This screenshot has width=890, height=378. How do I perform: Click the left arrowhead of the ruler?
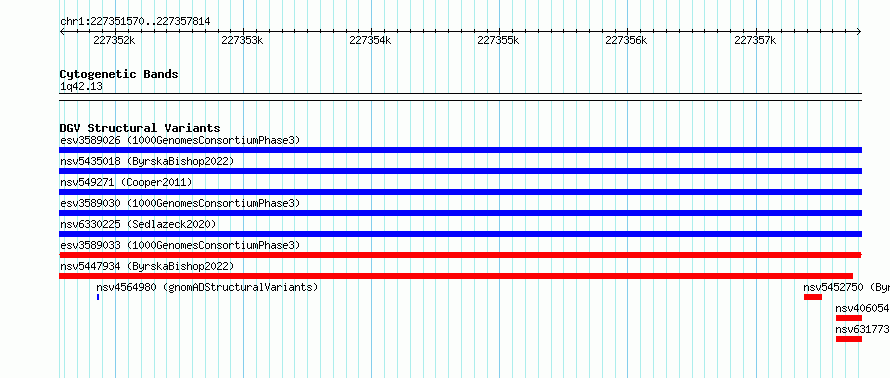coord(62,32)
